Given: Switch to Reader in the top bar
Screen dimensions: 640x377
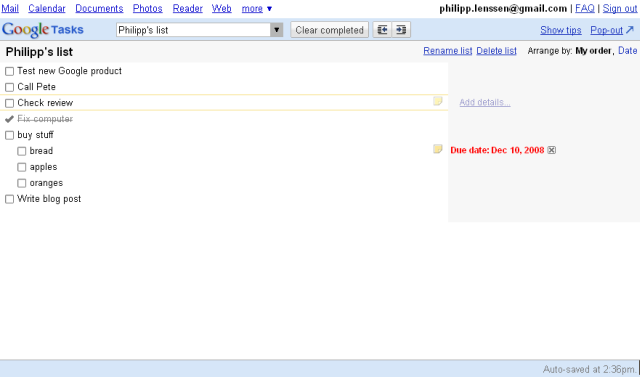Looking at the screenshot, I should (x=187, y=9).
